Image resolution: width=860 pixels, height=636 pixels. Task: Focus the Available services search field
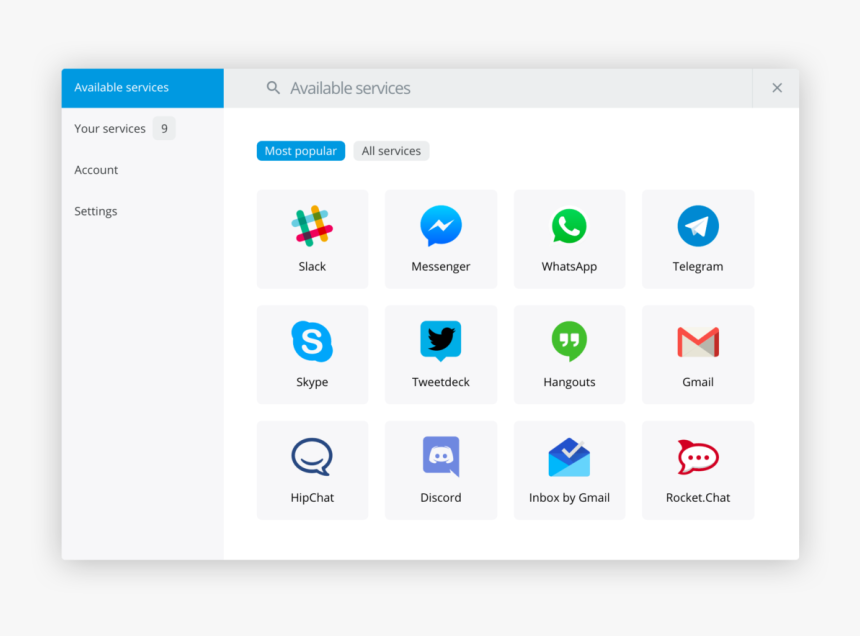(488, 88)
